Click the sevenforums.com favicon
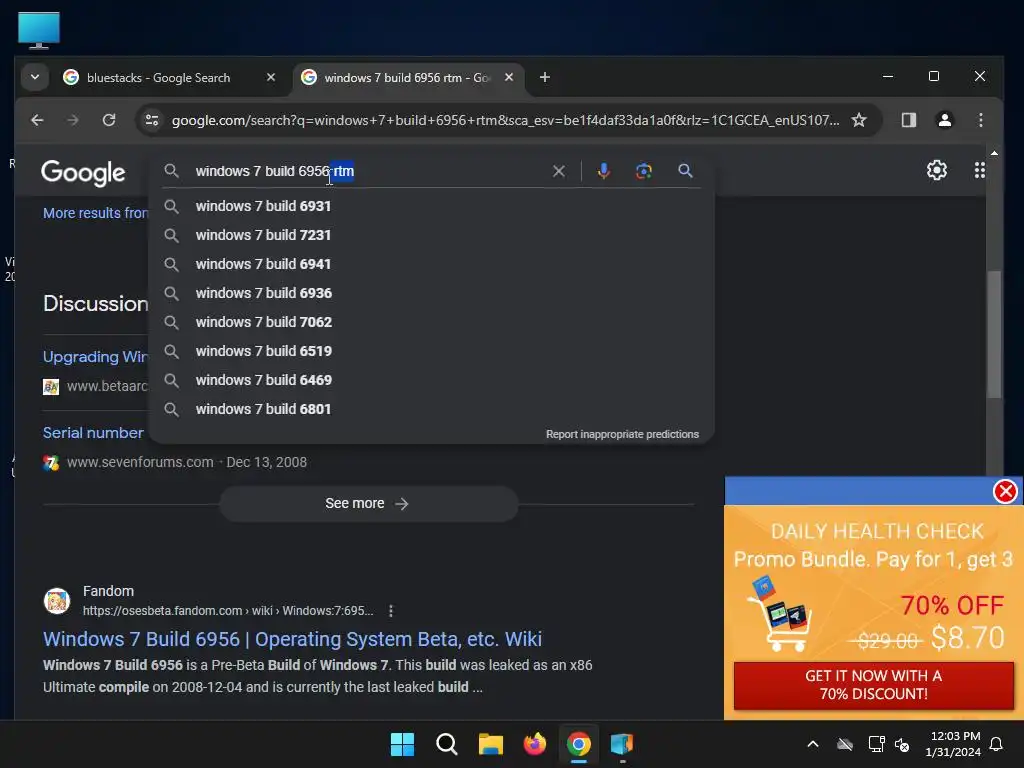 click(x=51, y=463)
